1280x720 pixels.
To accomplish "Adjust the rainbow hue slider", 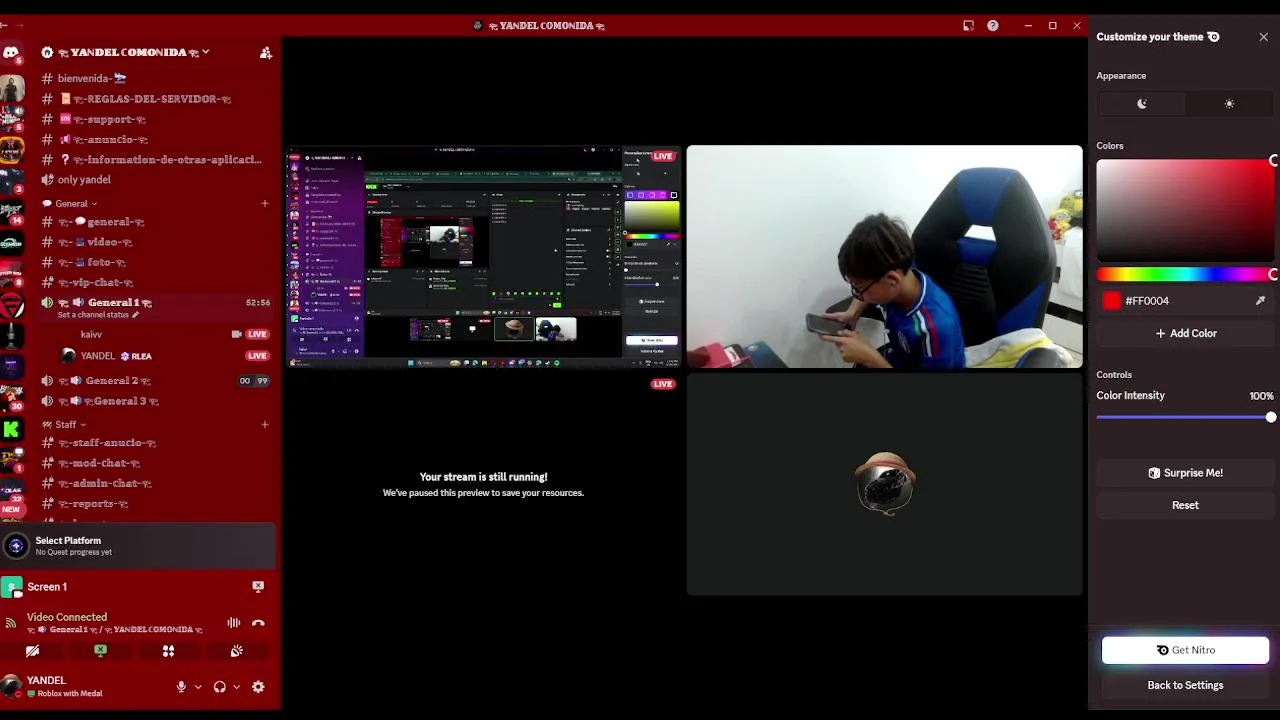I will point(1185,275).
